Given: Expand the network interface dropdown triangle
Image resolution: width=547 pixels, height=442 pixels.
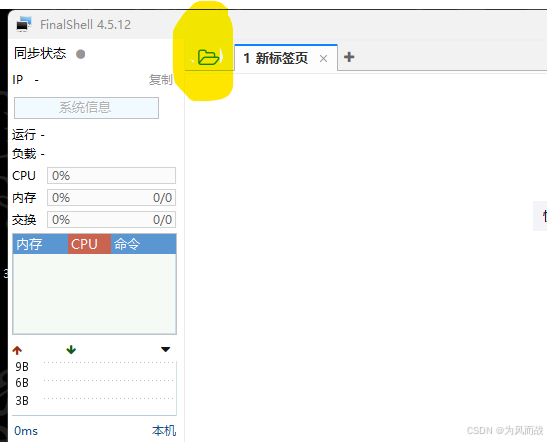Looking at the screenshot, I should click(x=165, y=349).
